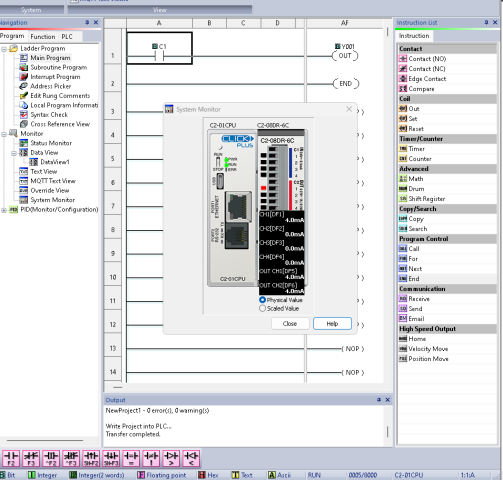Click the Copy instruction in Copy/Search
The image size is (503, 480).
coord(416,219)
